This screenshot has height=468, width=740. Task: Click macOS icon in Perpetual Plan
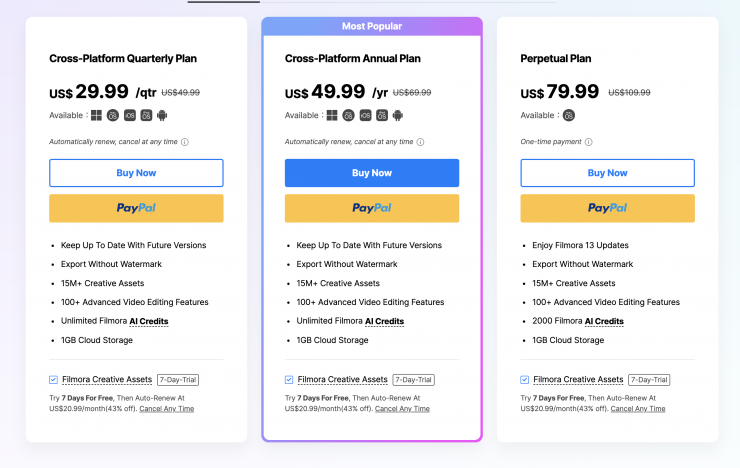coord(569,115)
